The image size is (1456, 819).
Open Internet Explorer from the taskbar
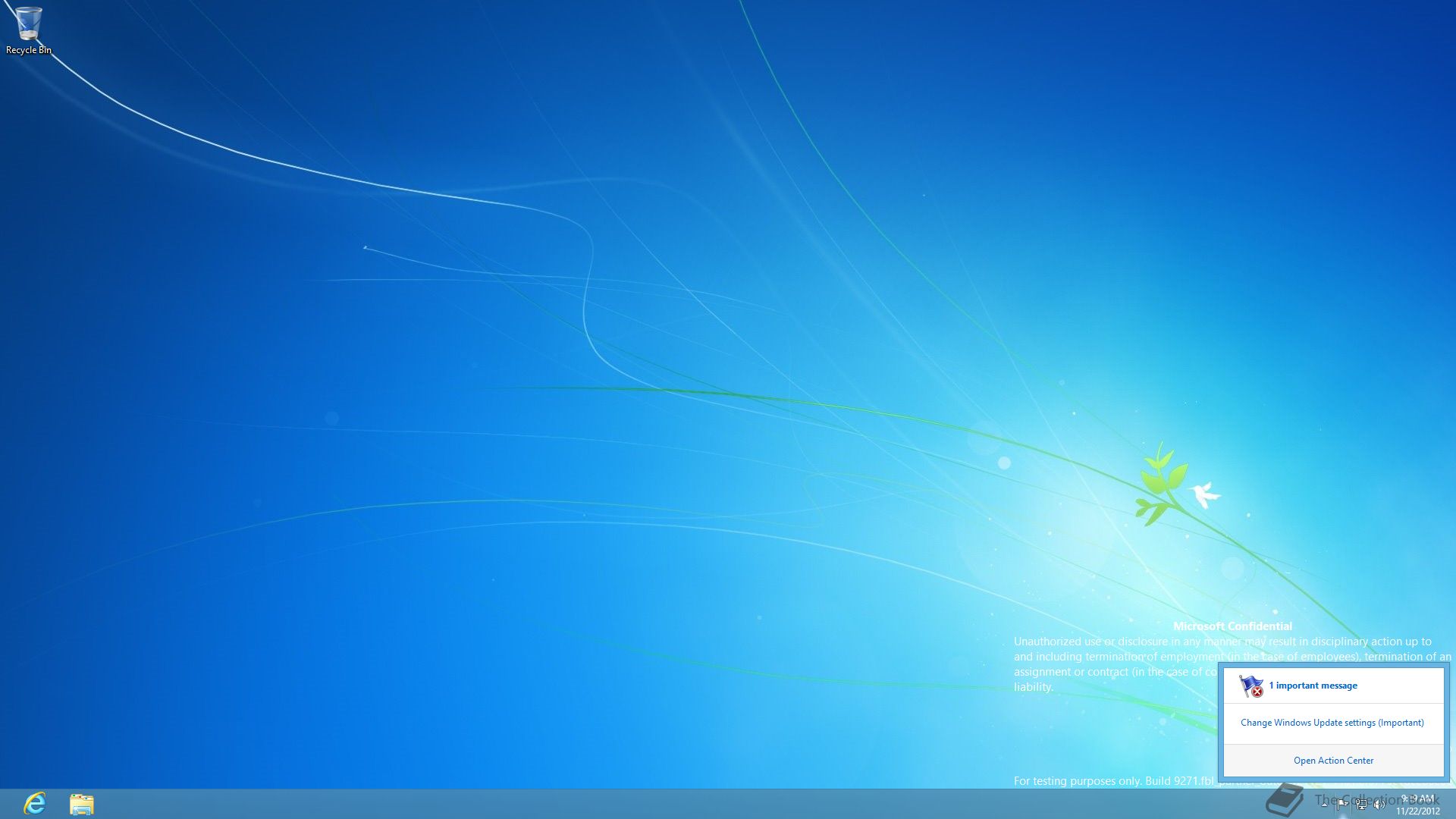coord(35,804)
